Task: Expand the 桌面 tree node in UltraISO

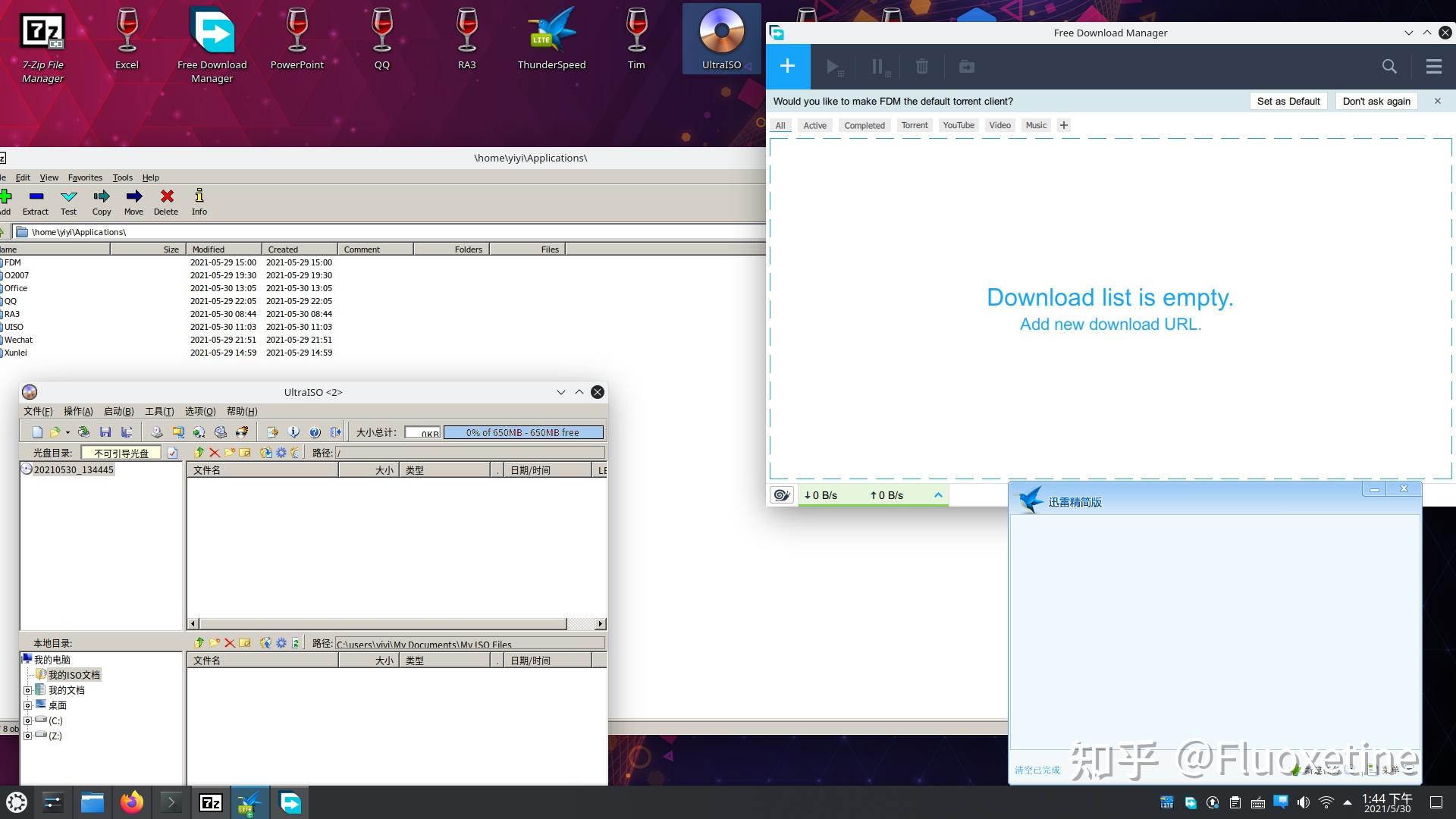Action: point(28,705)
